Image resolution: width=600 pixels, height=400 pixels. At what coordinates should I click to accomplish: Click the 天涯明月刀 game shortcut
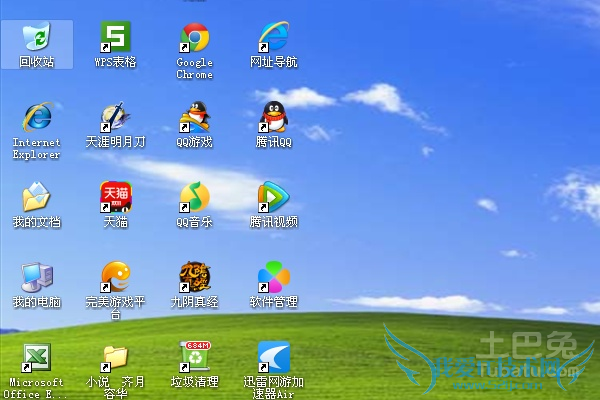point(115,117)
